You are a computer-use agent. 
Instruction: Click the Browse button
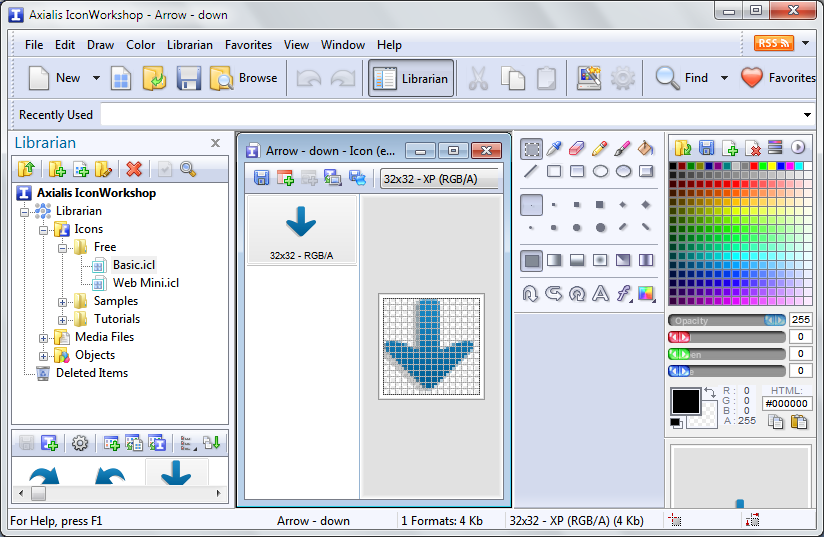tap(243, 78)
